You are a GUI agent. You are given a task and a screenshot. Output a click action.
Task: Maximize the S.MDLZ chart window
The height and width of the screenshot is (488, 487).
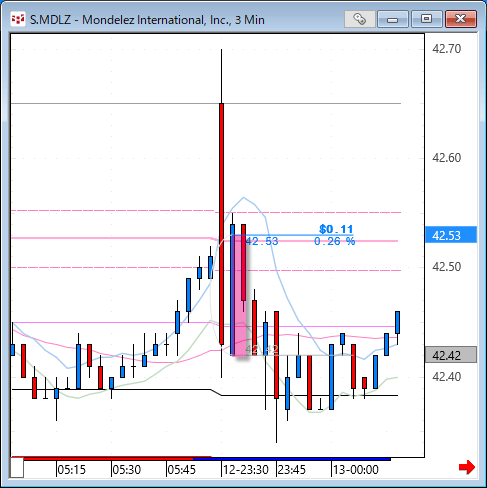pyautogui.click(x=427, y=19)
